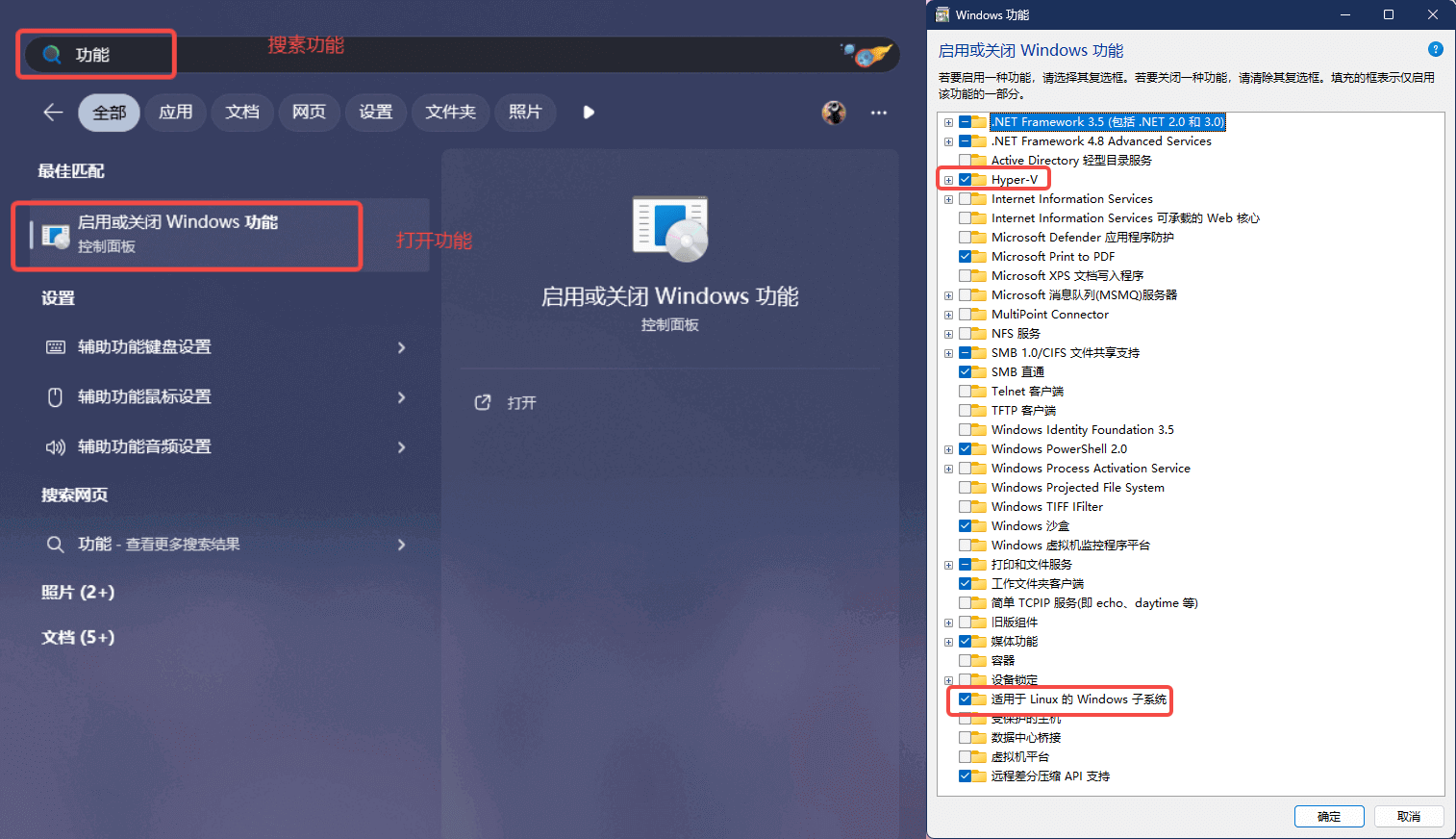Screen dimensions: 1456x839
Task: Select the 数据中心桥接 row
Action: 1026,738
